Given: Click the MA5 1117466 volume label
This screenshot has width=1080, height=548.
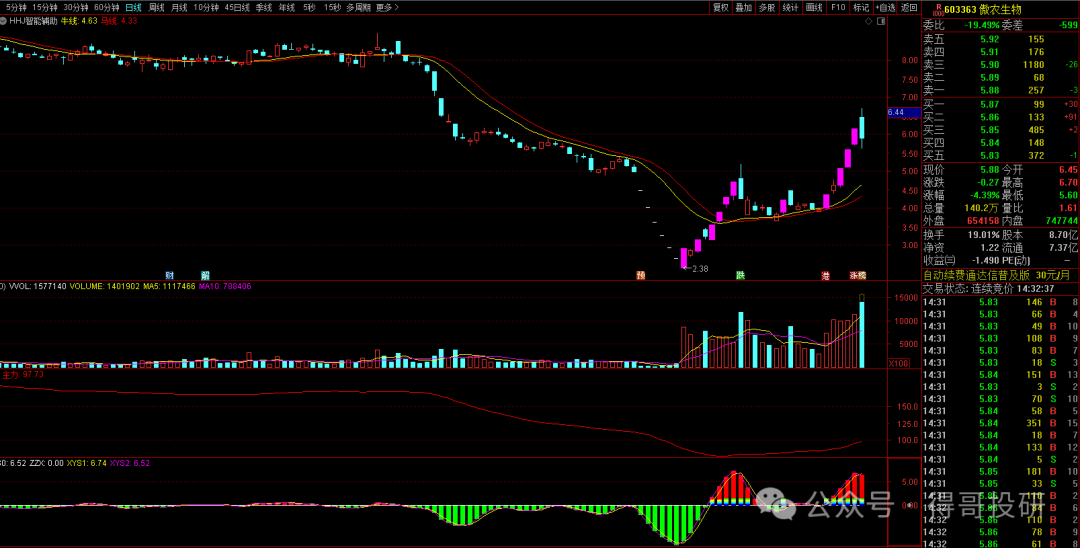Looking at the screenshot, I should 169,286.
